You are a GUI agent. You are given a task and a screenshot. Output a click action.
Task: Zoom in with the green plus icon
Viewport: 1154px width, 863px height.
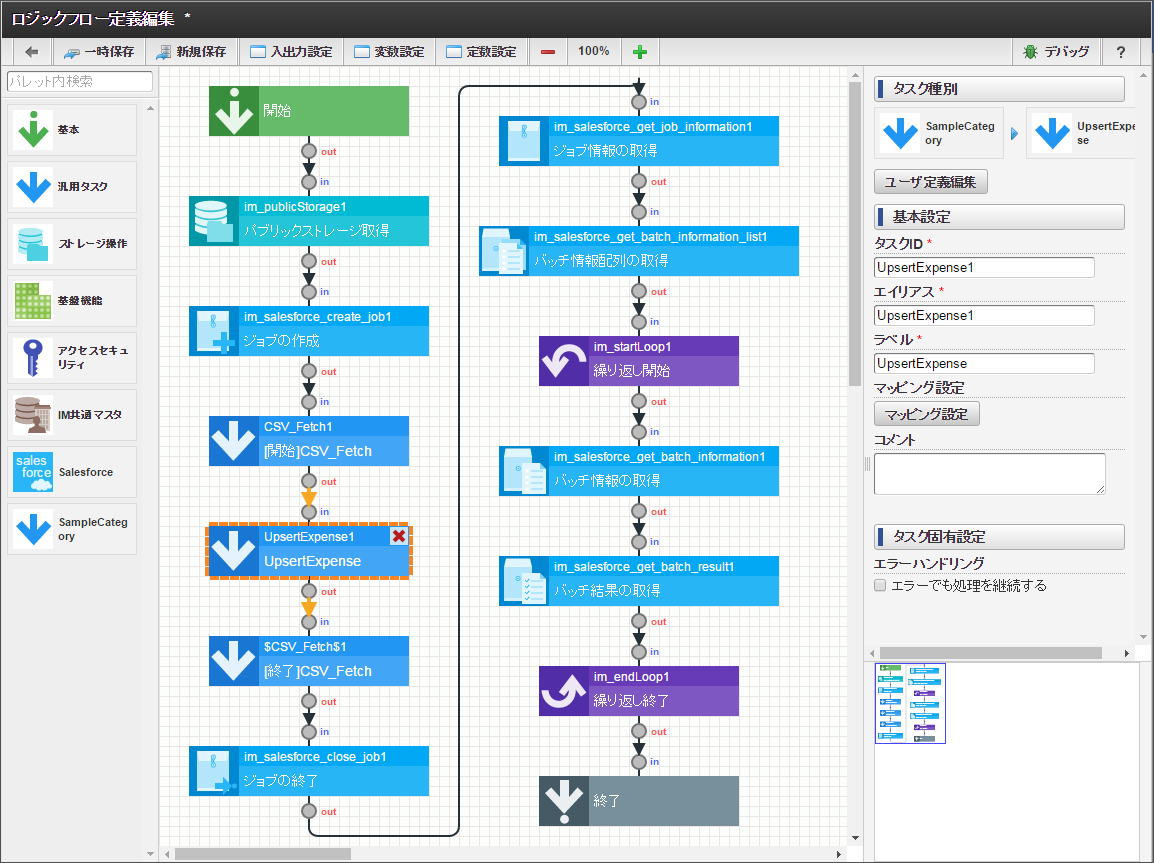point(640,52)
